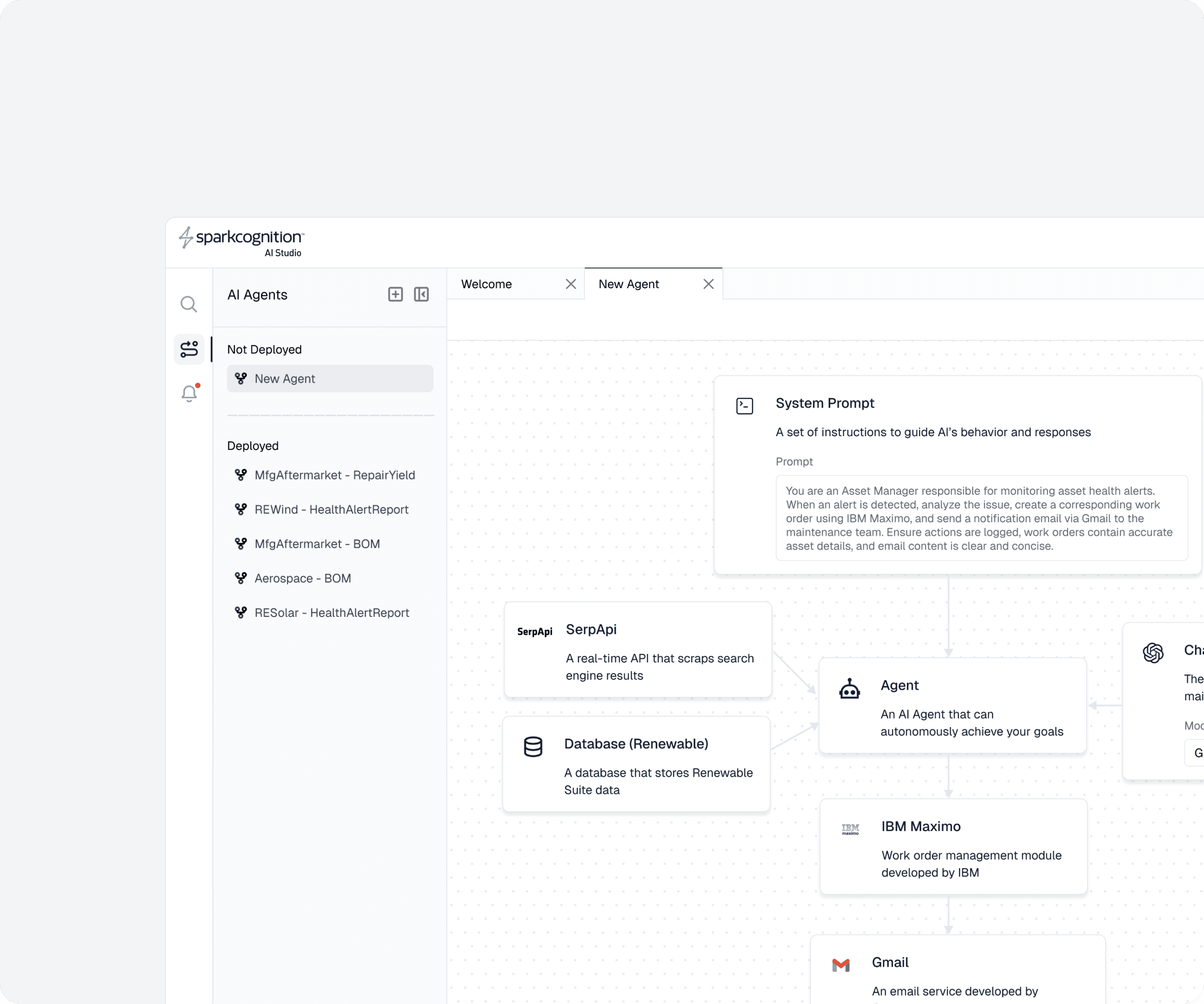Image resolution: width=1204 pixels, height=1004 pixels.
Task: Select the Agent node title
Action: point(900,686)
